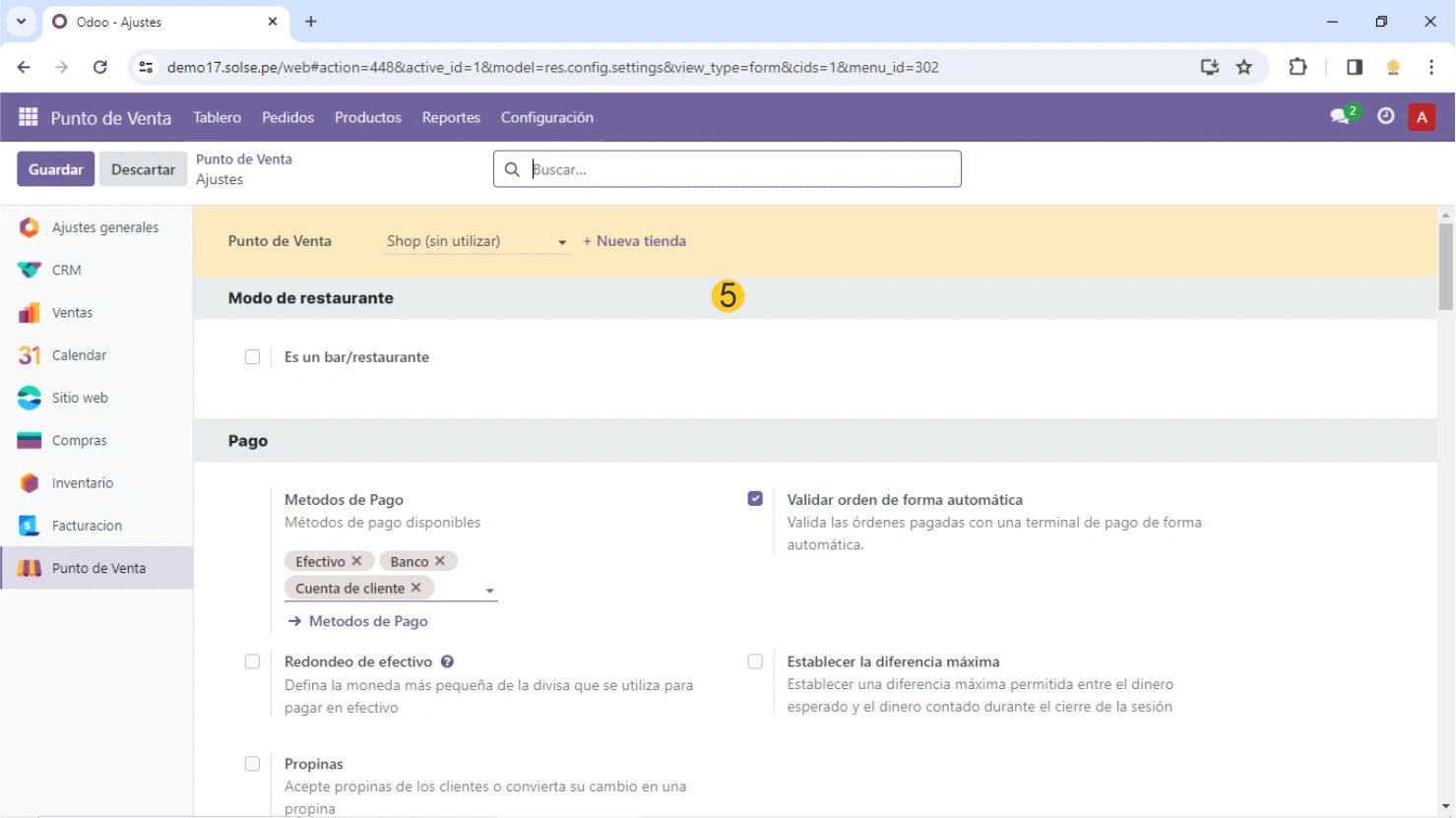Open the Configuración menu

546,117
